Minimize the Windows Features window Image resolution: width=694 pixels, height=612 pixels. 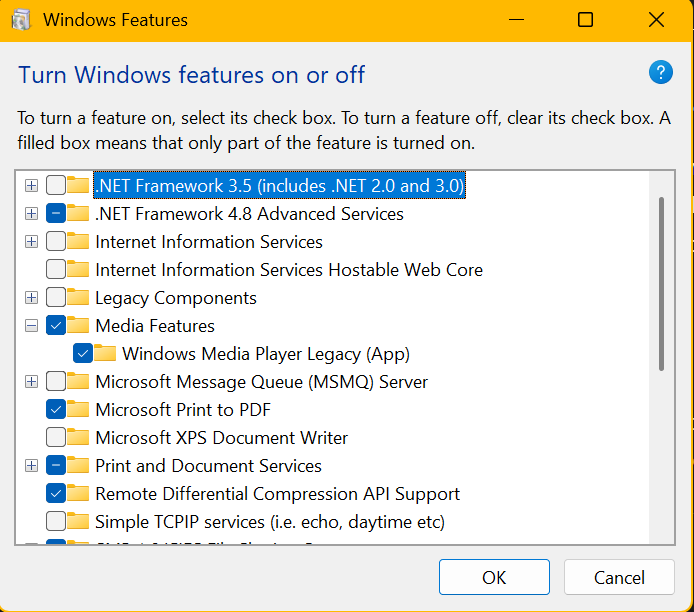(x=516, y=20)
